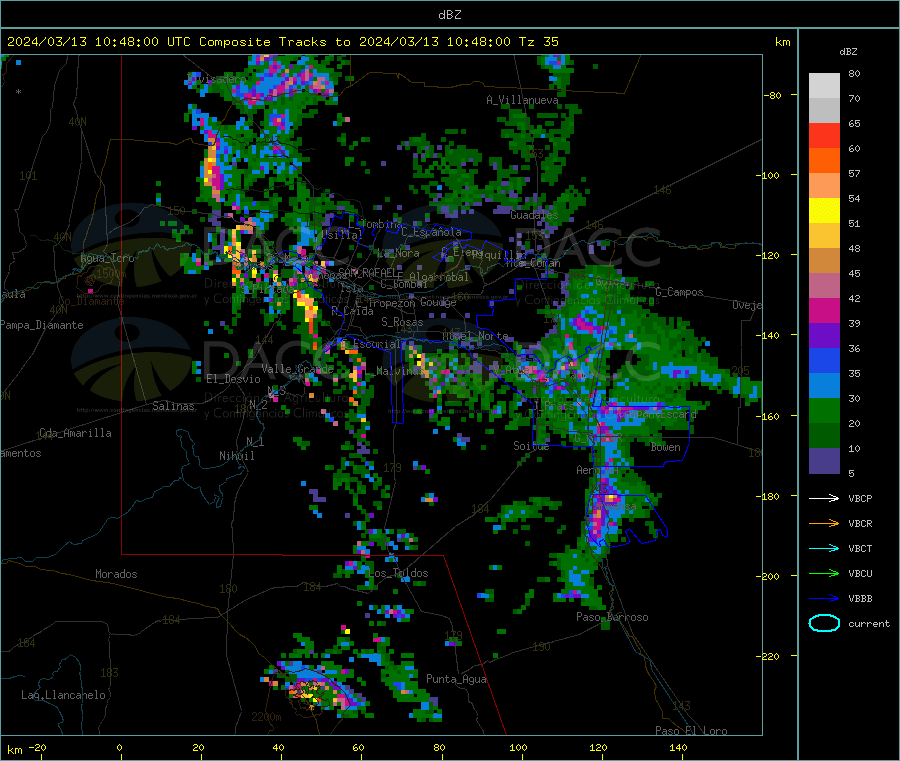Click the 'Lag.Llancanelo' map label
900x761 pixels.
[x=64, y=695]
